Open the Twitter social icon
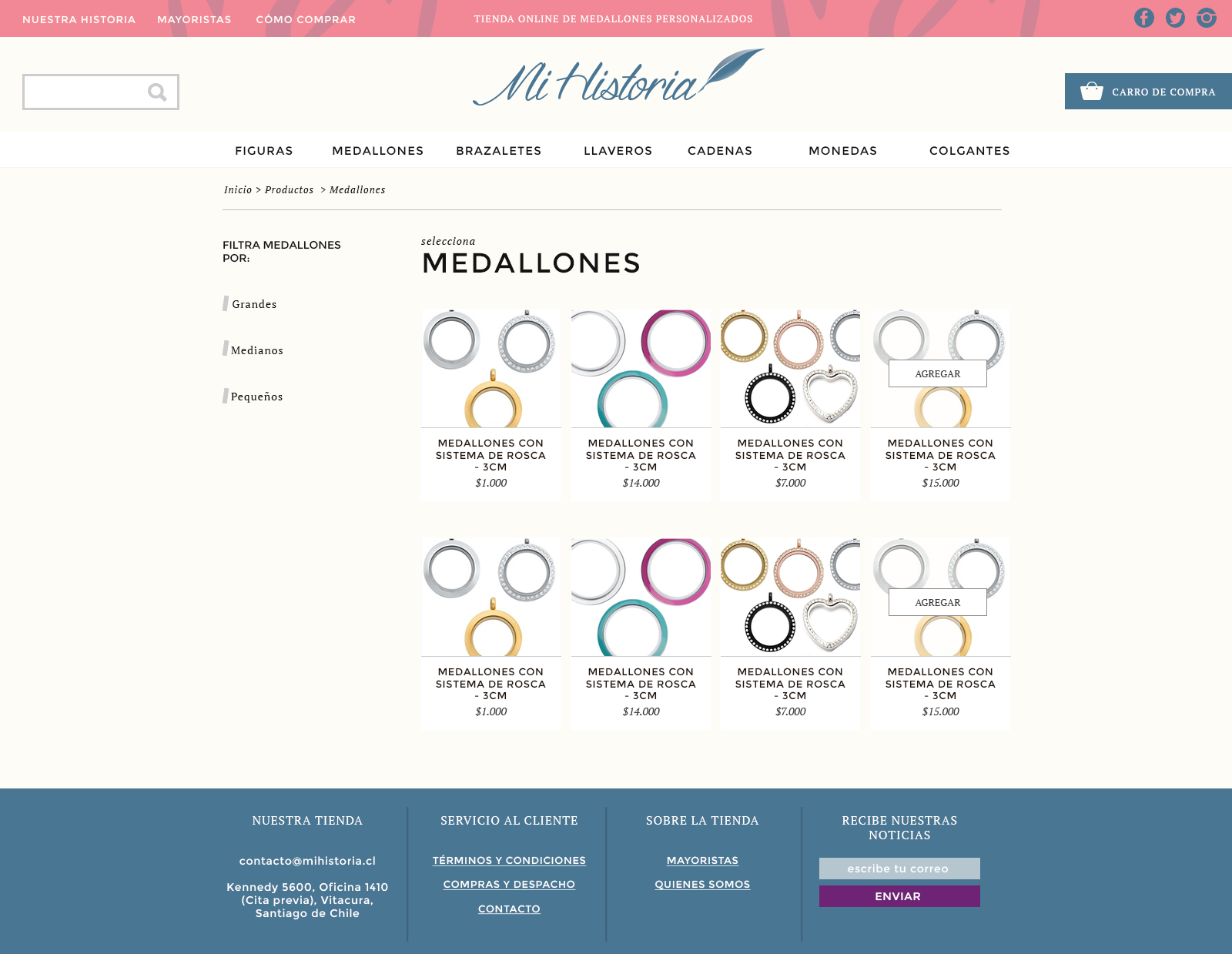 [1175, 18]
